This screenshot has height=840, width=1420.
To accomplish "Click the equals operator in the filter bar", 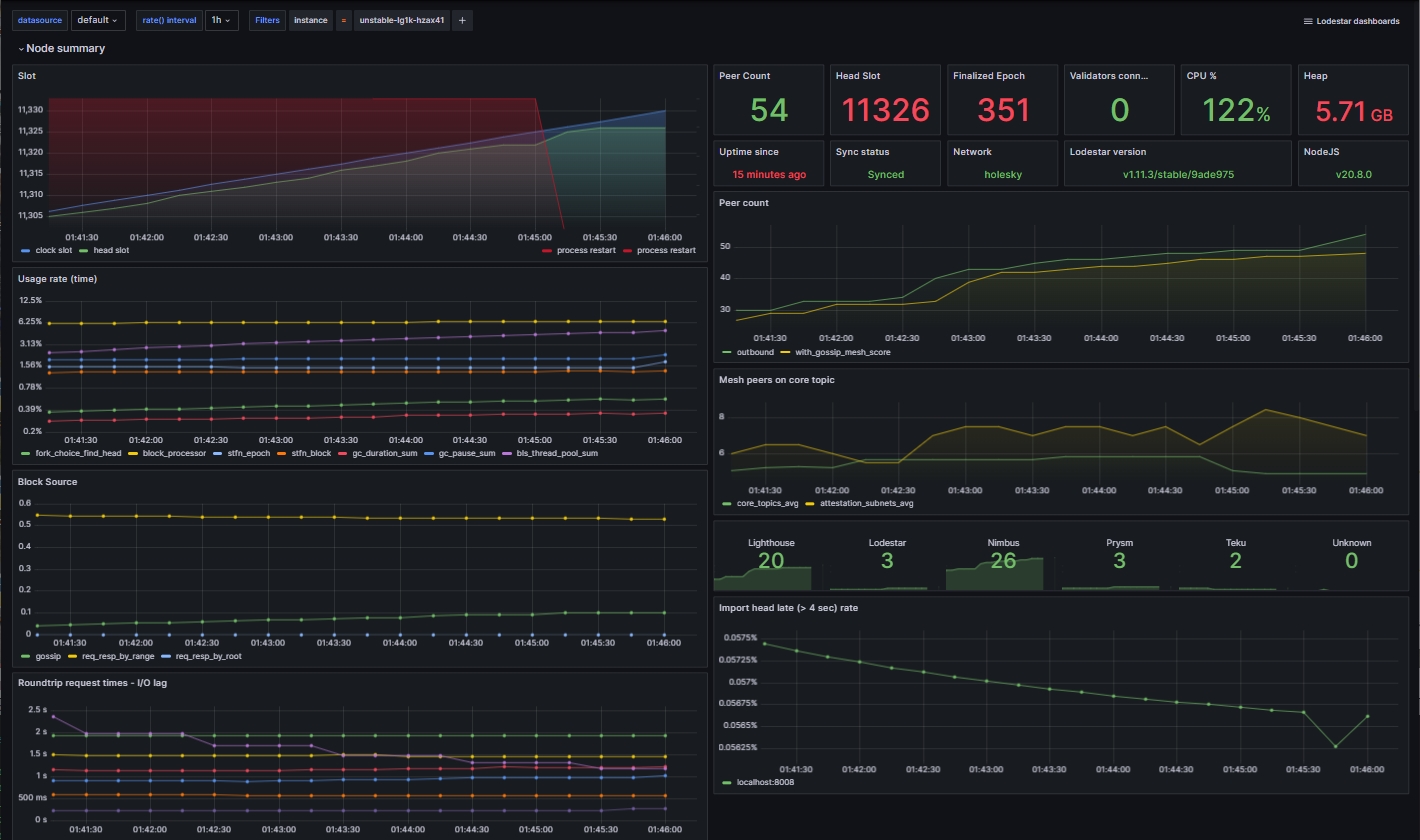I will coord(344,20).
